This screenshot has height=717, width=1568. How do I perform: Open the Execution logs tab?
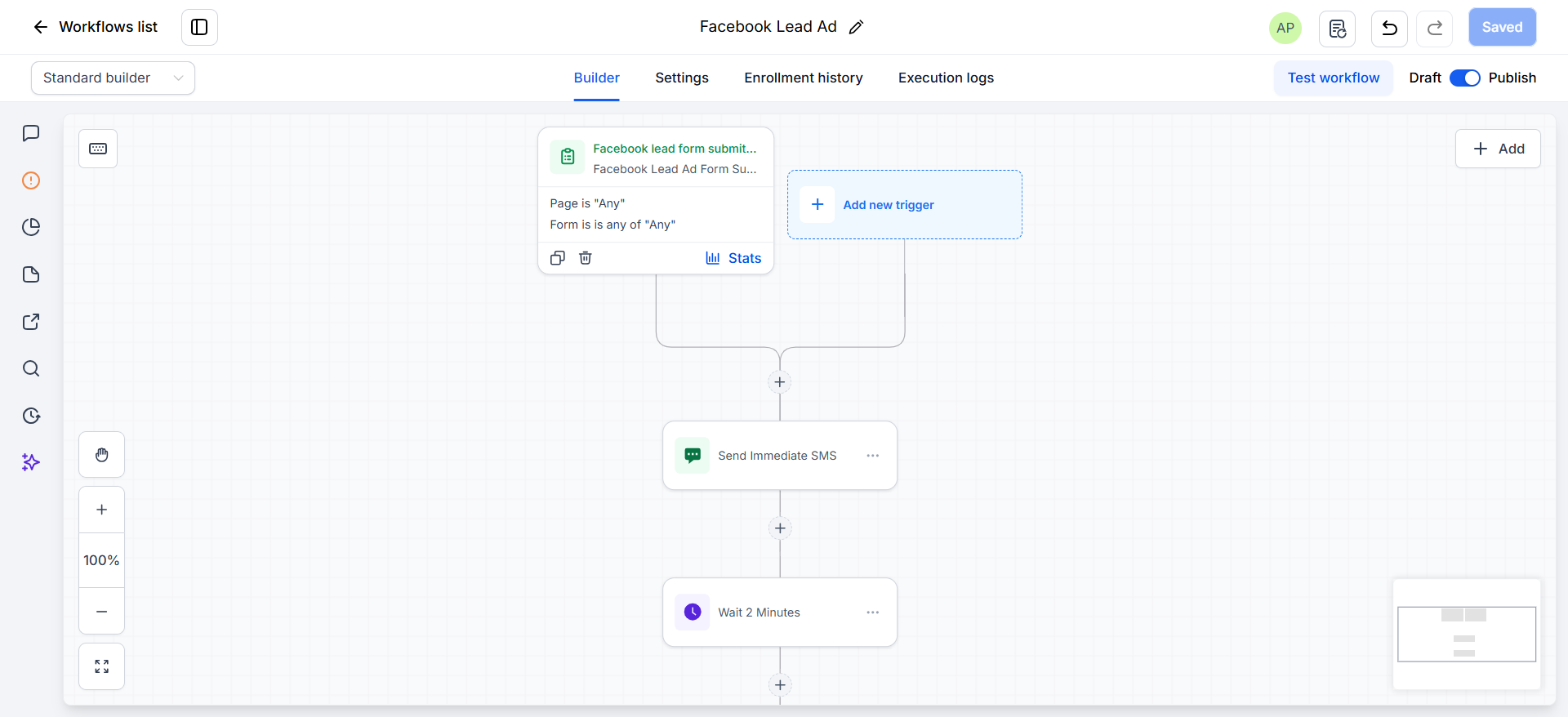click(x=946, y=78)
